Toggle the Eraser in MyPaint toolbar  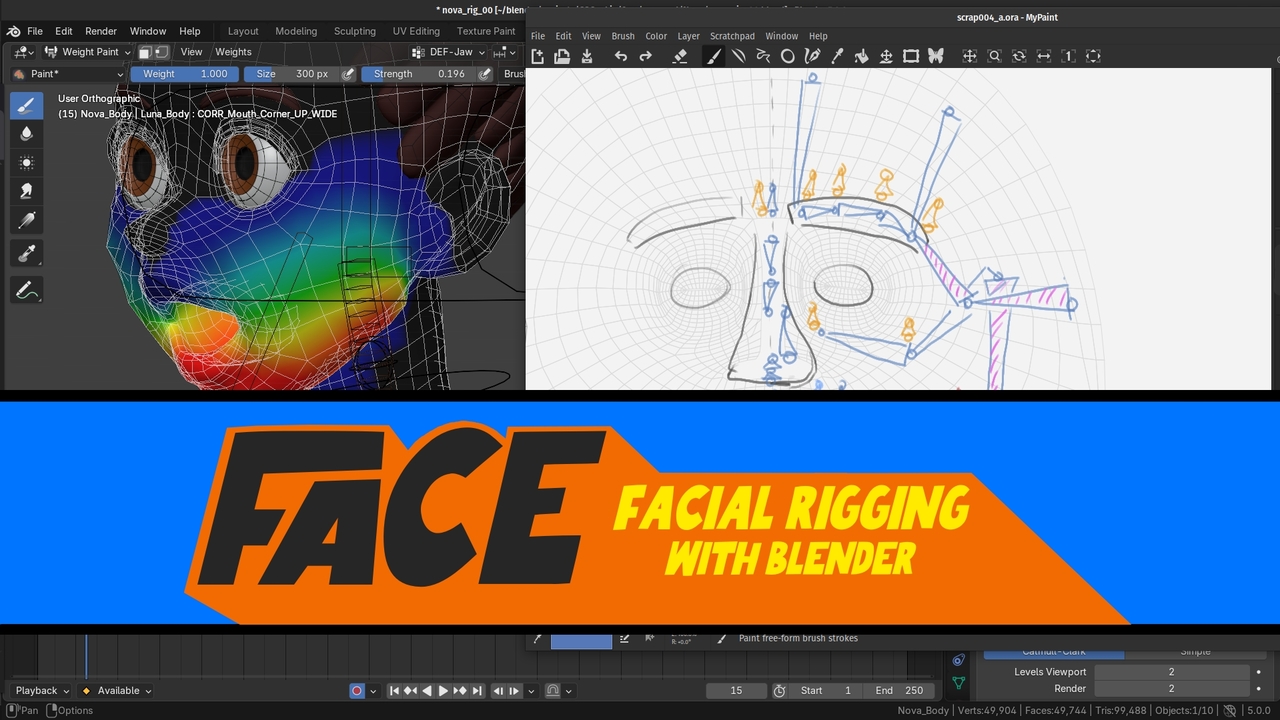(681, 56)
